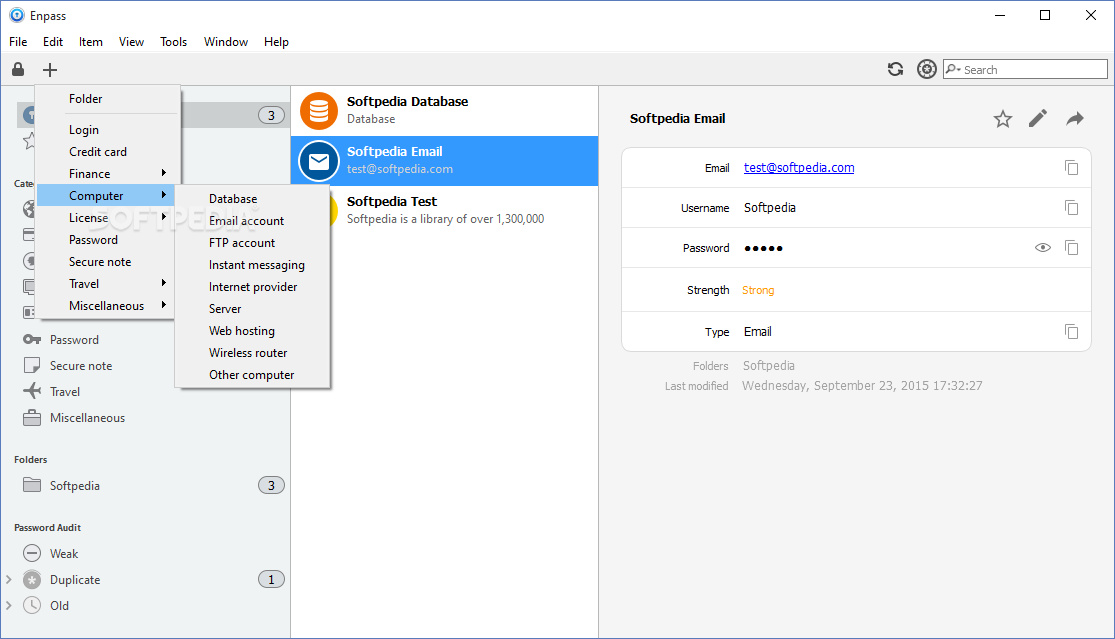Screen dimensions: 1115x639
Task: Open the Item menu
Action: (90, 42)
